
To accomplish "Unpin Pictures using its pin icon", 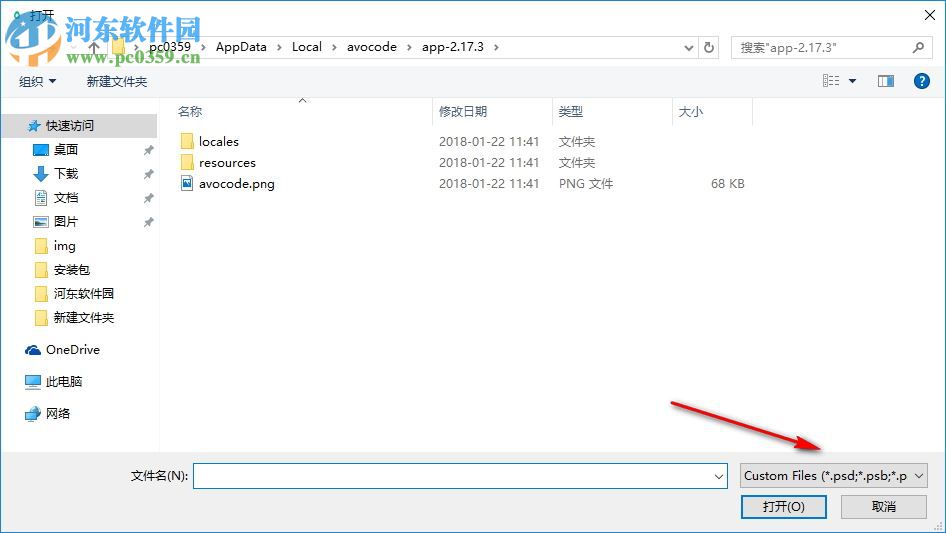I will click(x=148, y=222).
